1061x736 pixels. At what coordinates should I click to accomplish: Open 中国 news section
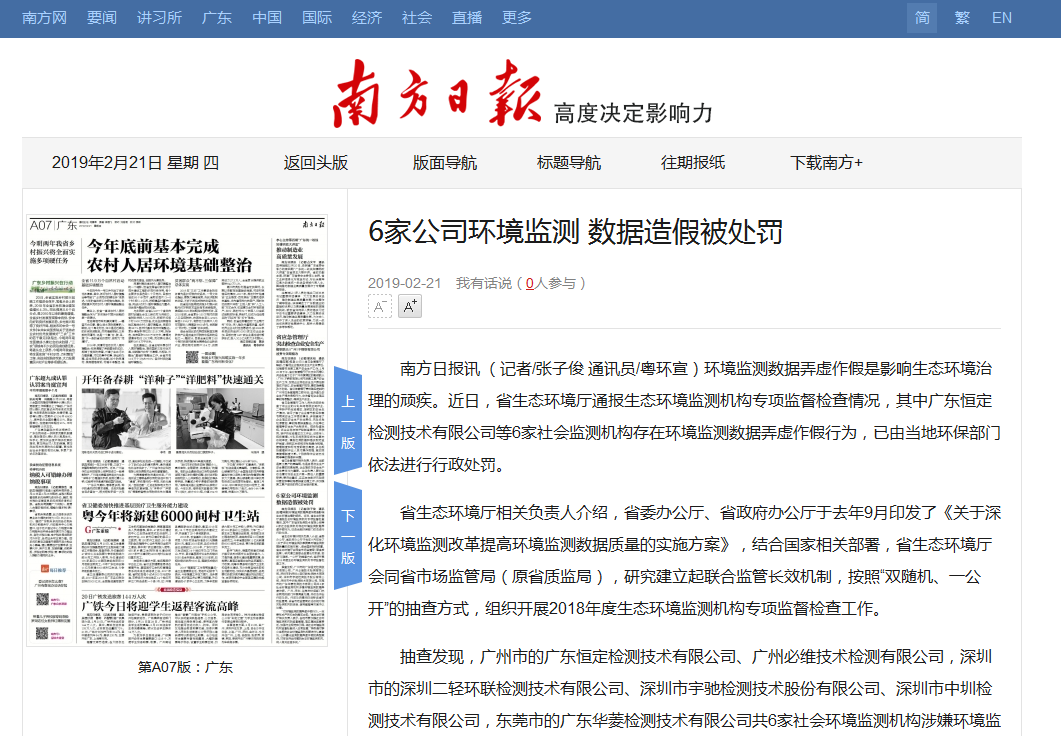click(267, 18)
